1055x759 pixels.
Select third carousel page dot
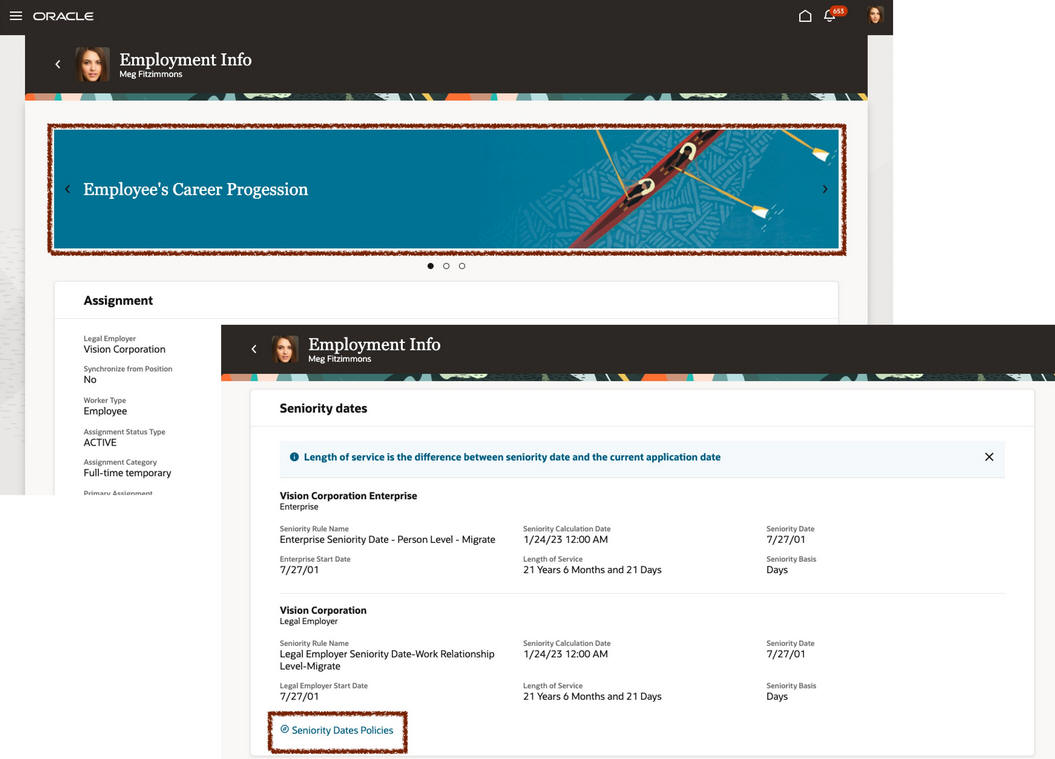(462, 266)
